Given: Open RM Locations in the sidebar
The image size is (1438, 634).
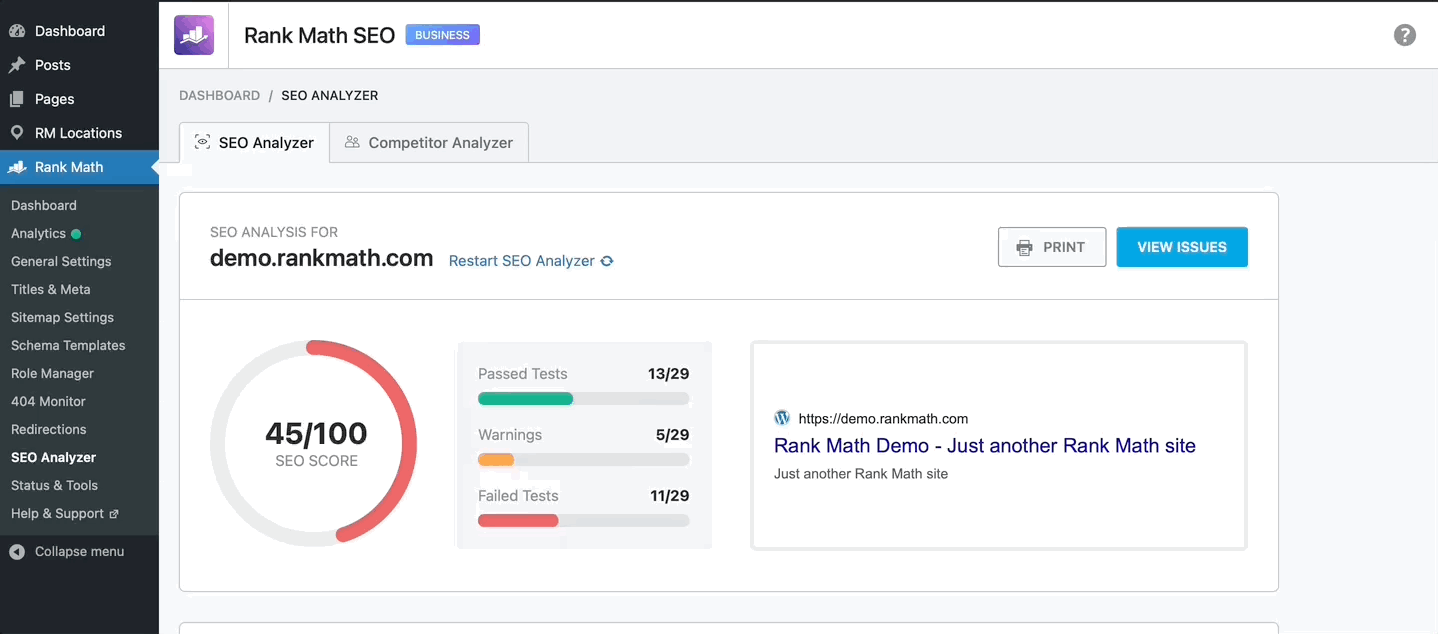Looking at the screenshot, I should [x=79, y=133].
